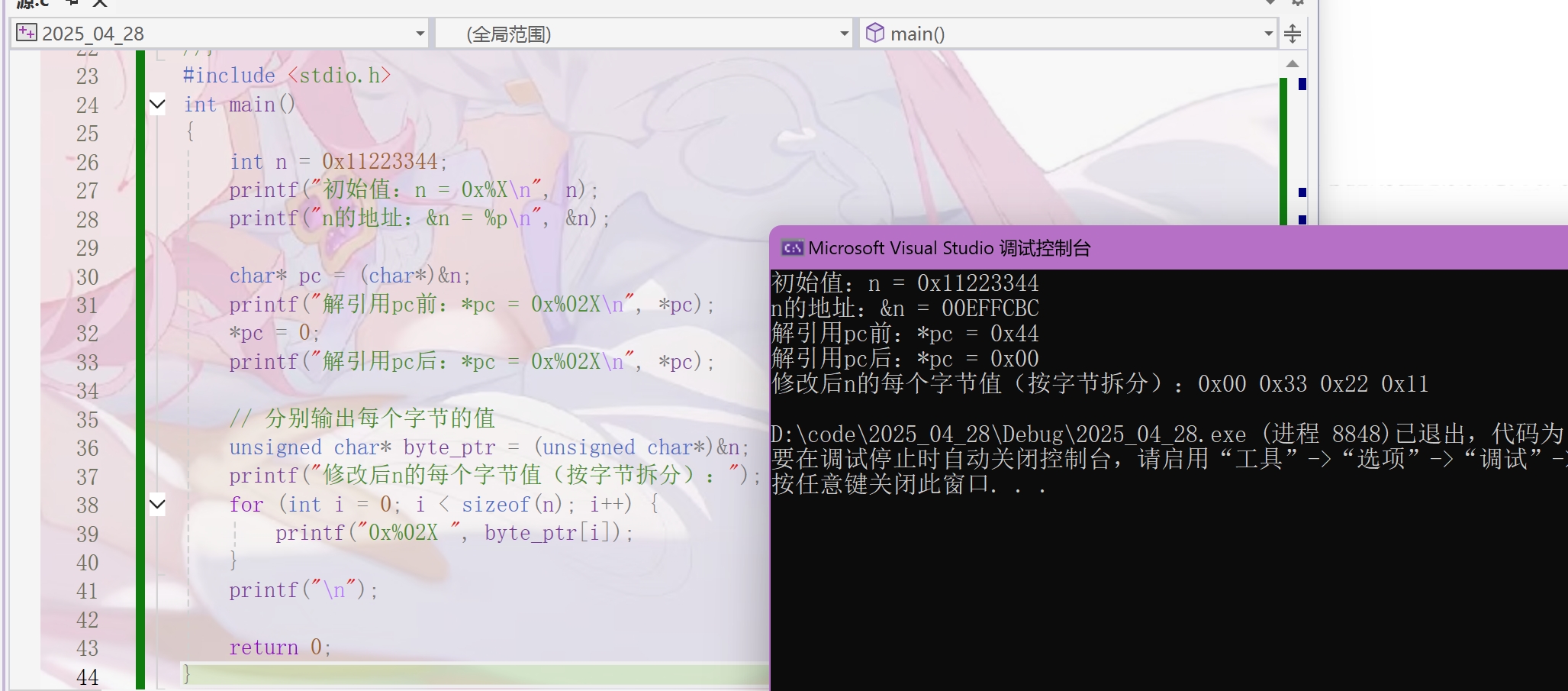Click console output '解引用pc后: *pc = 0x00'
The width and height of the screenshot is (1568, 691).
(x=905, y=359)
